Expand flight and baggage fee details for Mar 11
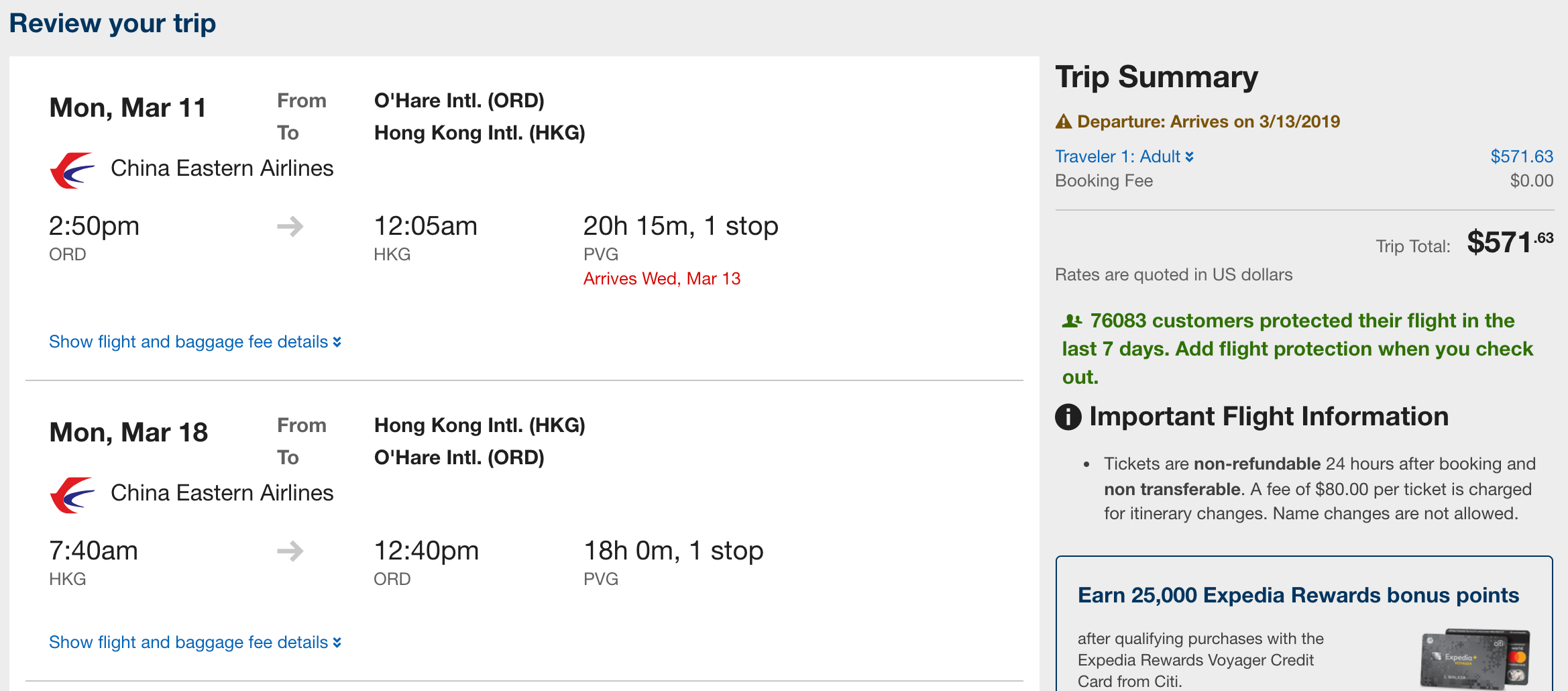Viewport: 1568px width, 691px height. 194,342
